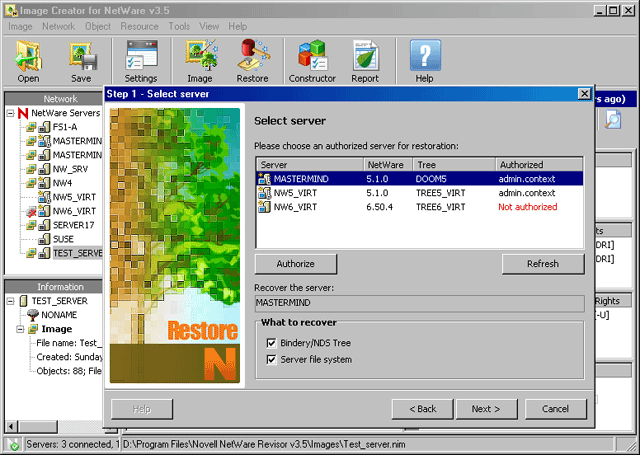Open the Tools menu

pos(179,26)
